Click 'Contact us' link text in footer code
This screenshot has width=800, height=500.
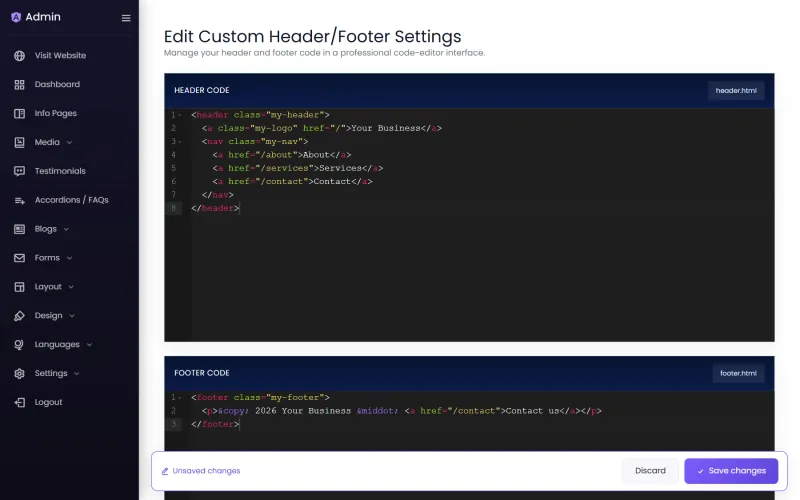(x=532, y=411)
